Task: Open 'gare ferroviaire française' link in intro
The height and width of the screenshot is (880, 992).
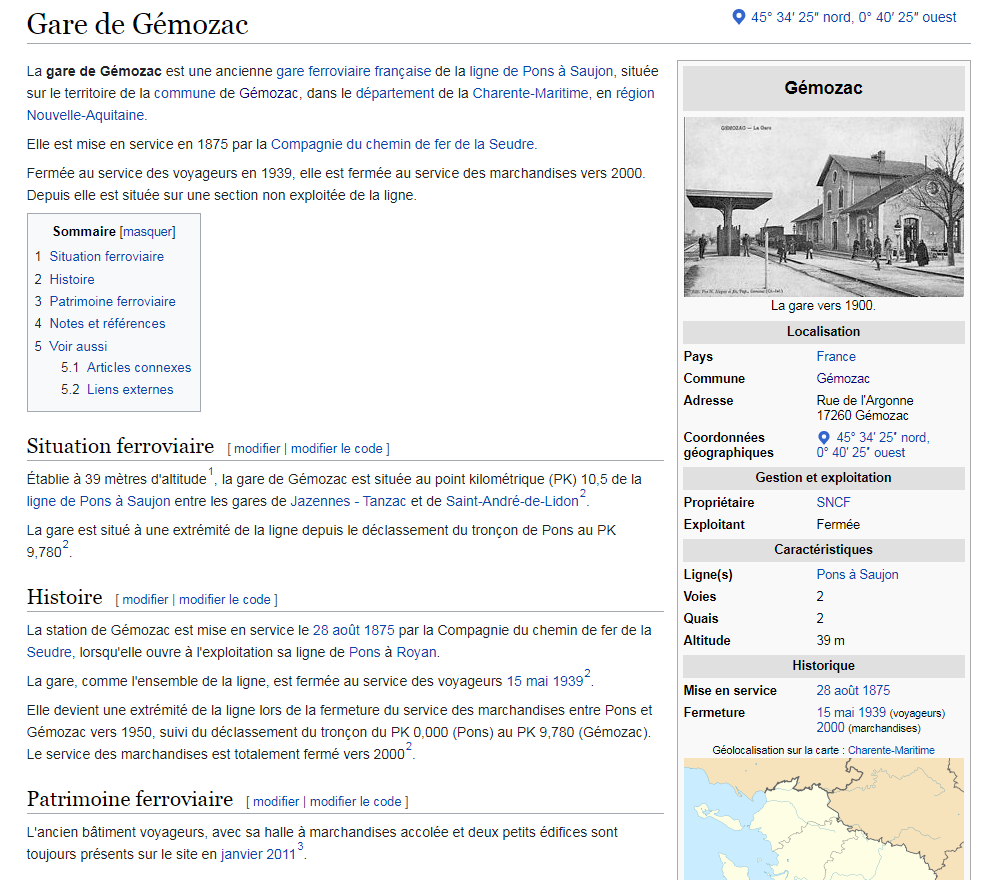Action: 354,71
